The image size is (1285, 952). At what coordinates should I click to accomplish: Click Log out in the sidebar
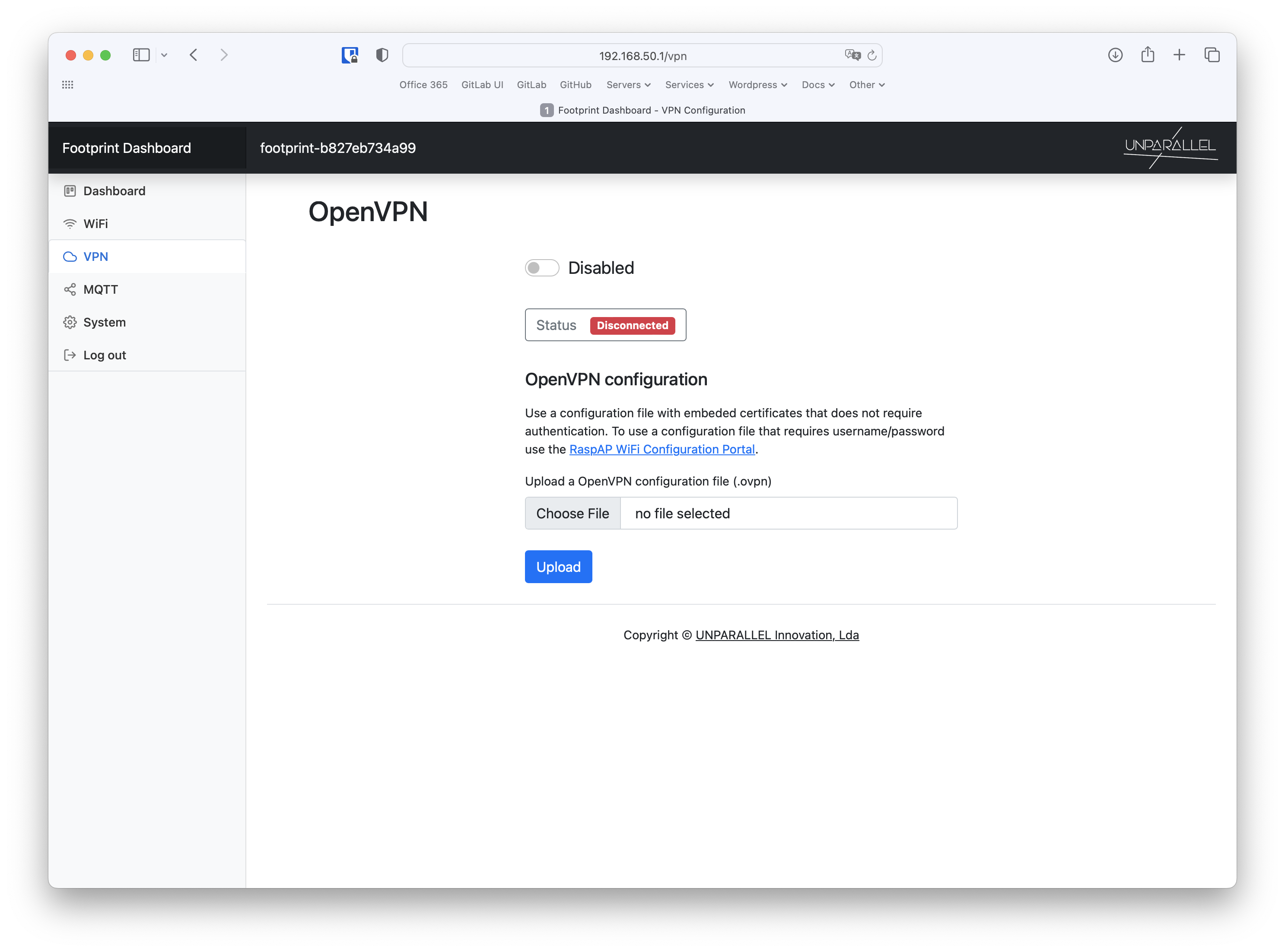147,355
